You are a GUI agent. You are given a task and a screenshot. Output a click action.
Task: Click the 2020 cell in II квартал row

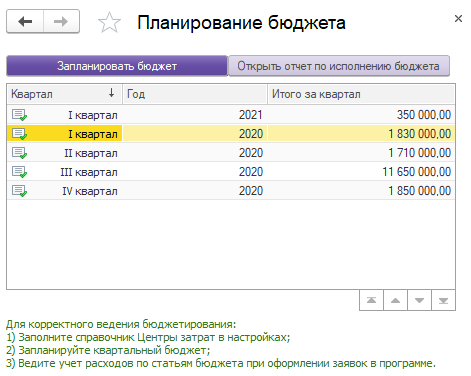[195, 153]
